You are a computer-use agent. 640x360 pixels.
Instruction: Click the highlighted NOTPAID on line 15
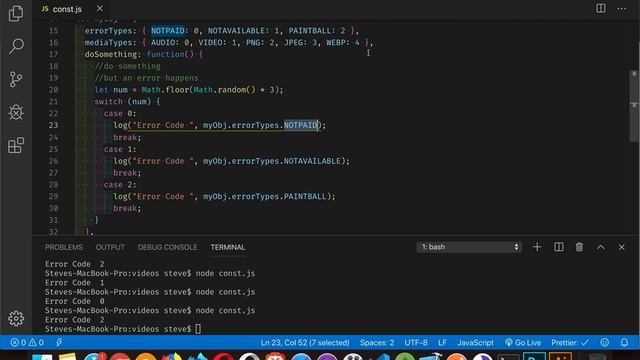tap(168, 31)
